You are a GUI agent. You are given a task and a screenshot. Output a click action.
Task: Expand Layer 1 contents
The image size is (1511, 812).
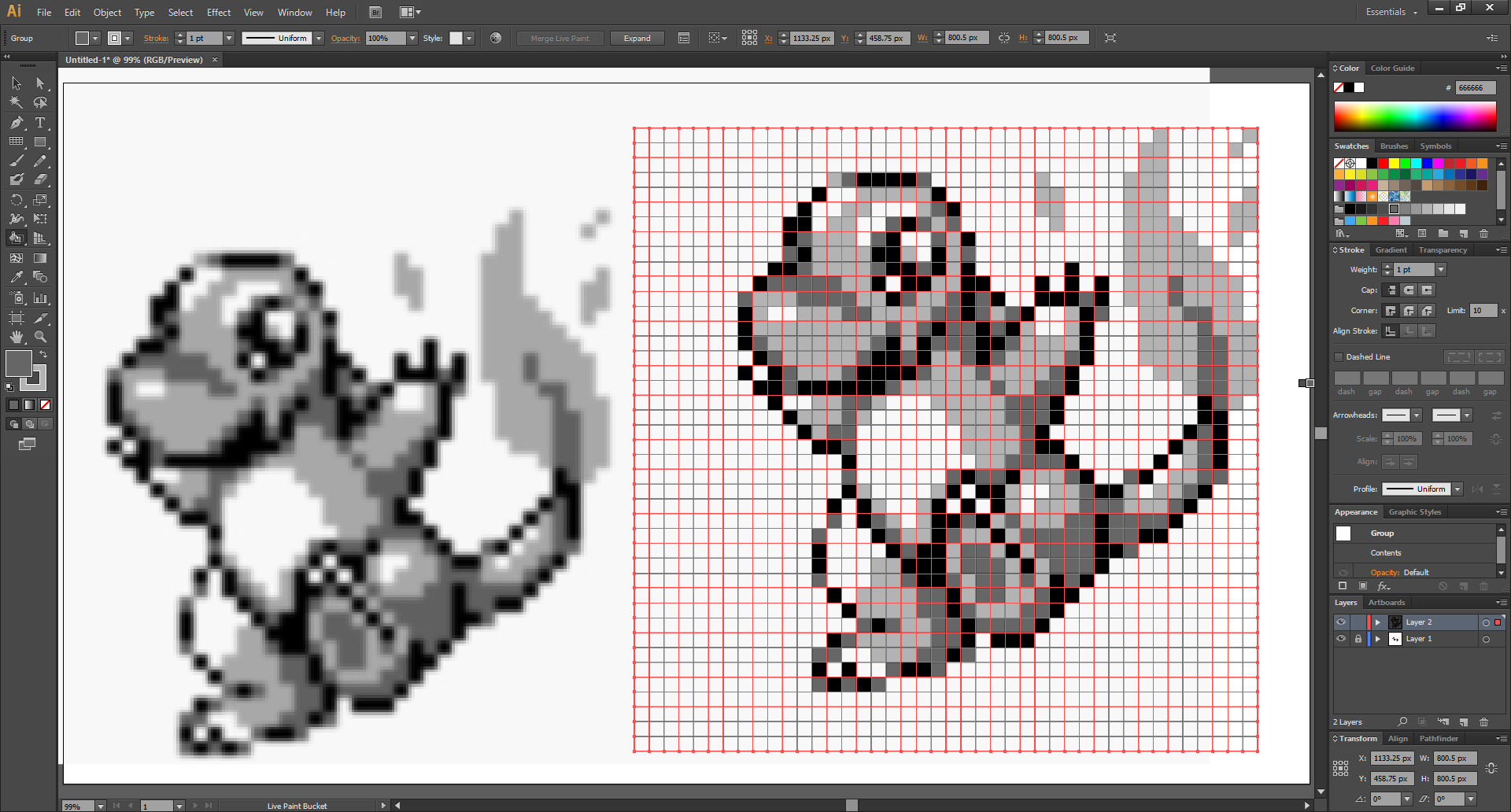[x=1378, y=639]
